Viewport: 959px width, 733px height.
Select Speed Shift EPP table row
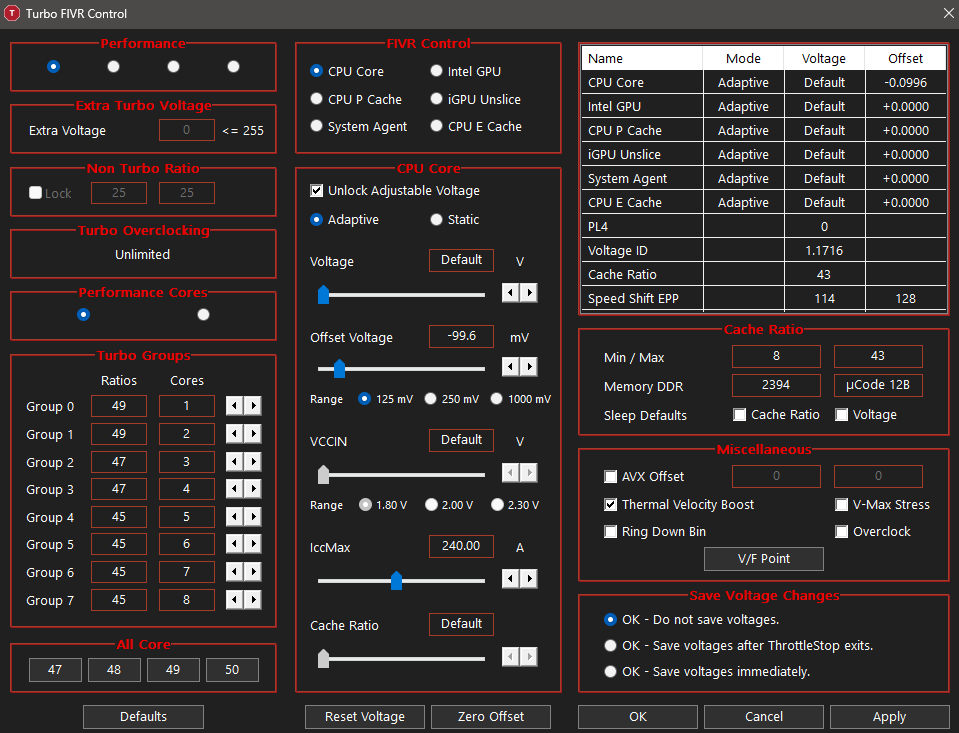tap(764, 299)
